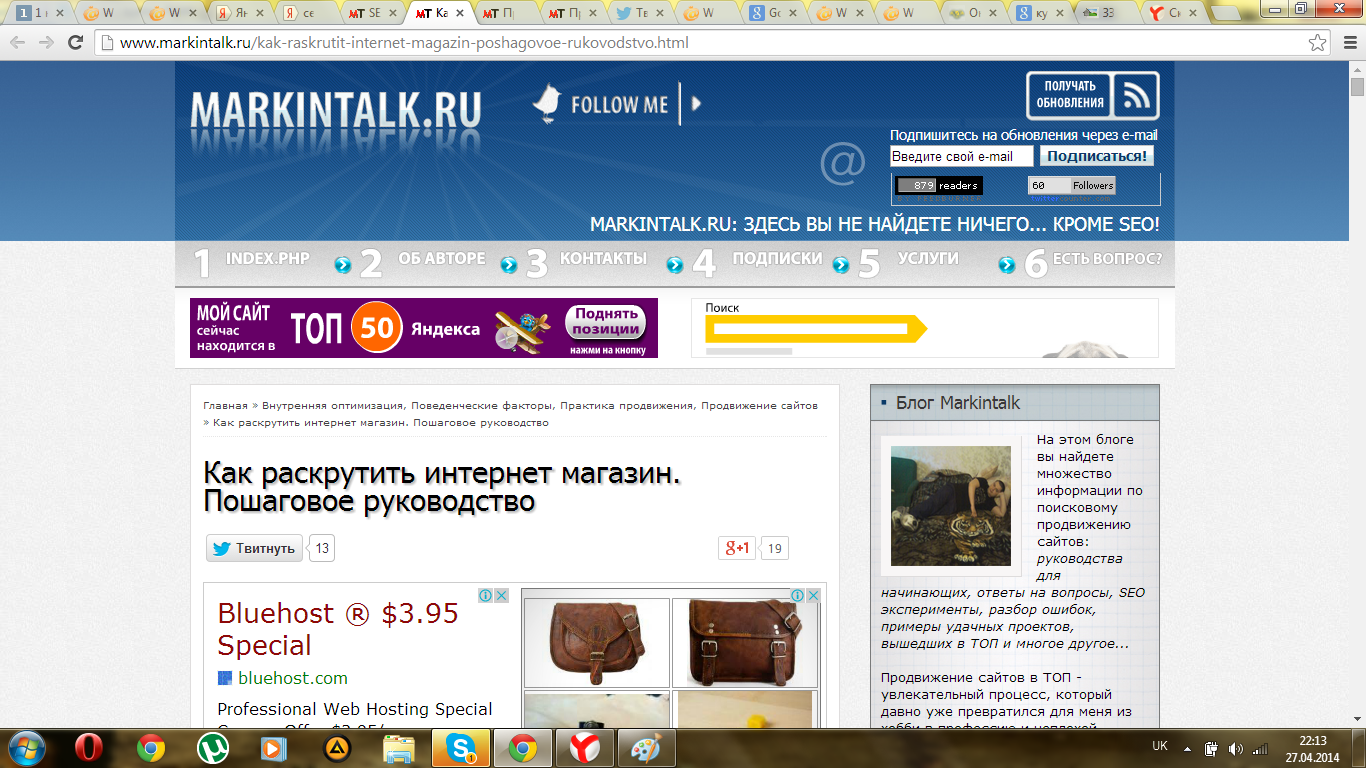Click the 'Введите свой e-mail' input field
The width and height of the screenshot is (1366, 768).
(962, 156)
